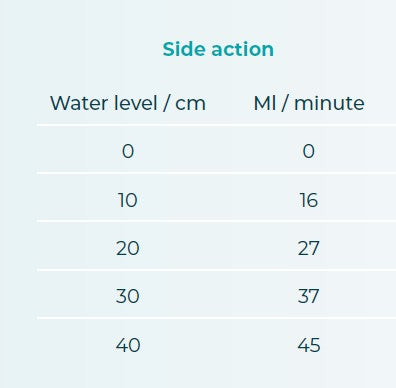
Task: Click the Side action heading
Action: click(218, 49)
